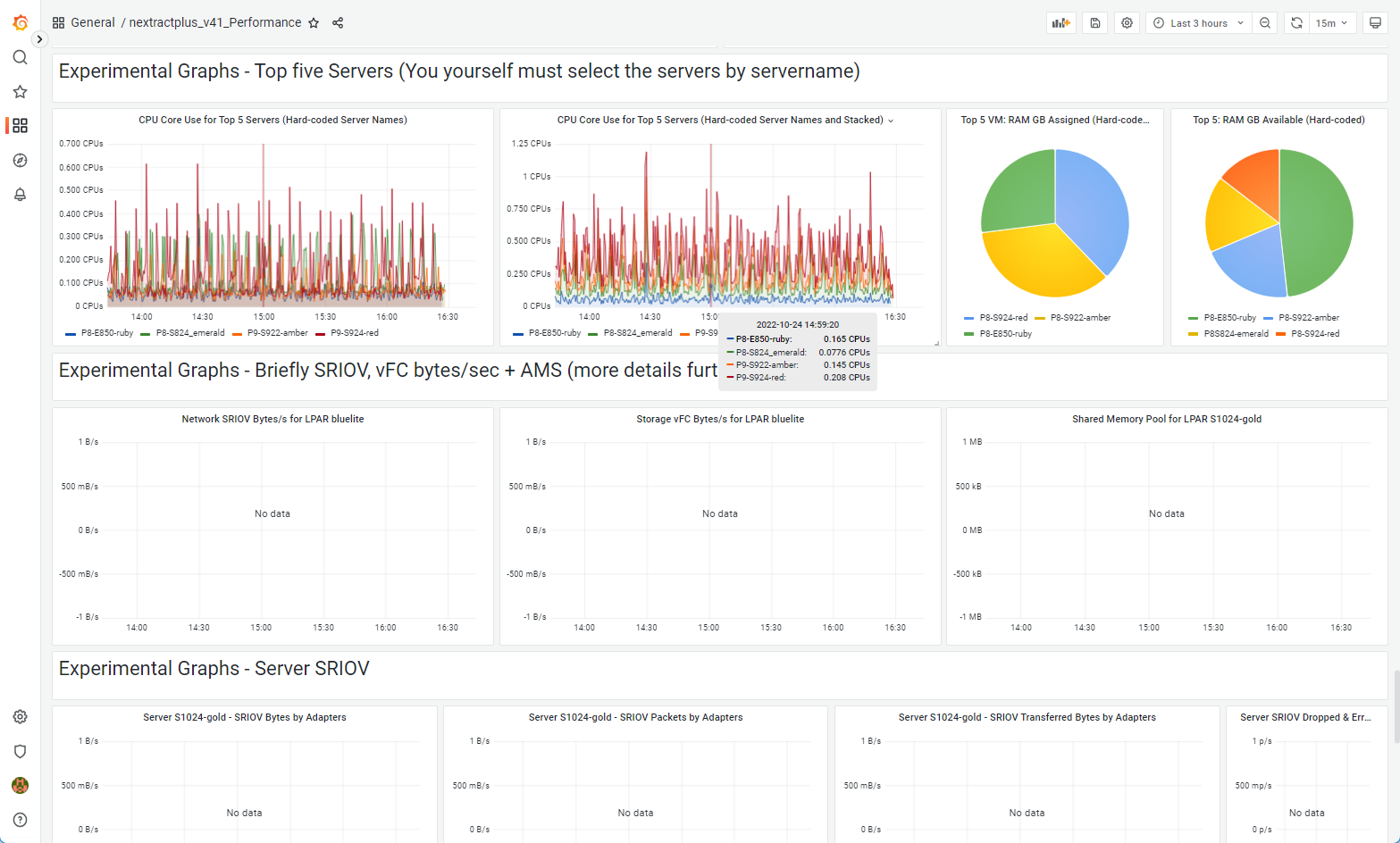Screen dimensions: 1400x843
Task: Open the Alerting bell icon
Action: click(20, 195)
